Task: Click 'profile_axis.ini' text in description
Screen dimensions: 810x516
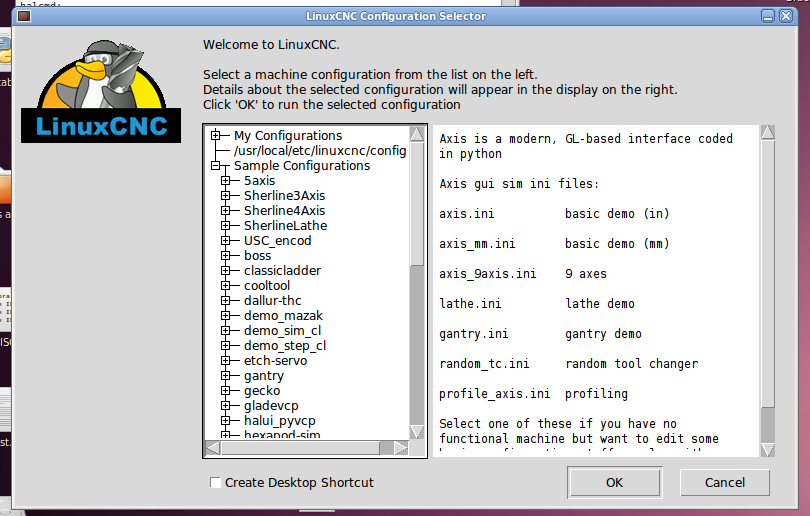Action: coord(494,394)
